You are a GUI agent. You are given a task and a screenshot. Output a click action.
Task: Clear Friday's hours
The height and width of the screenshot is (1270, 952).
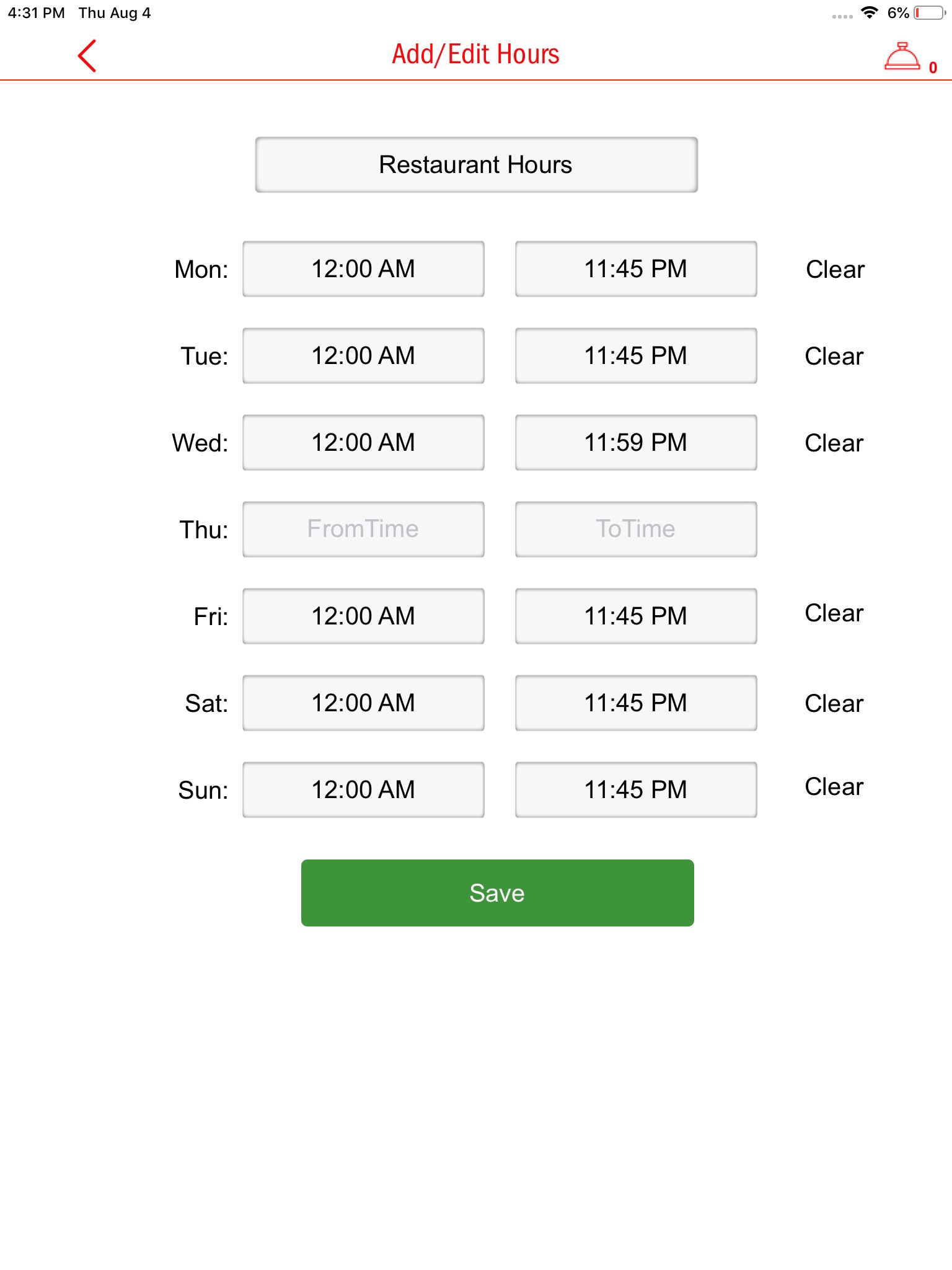click(x=834, y=613)
